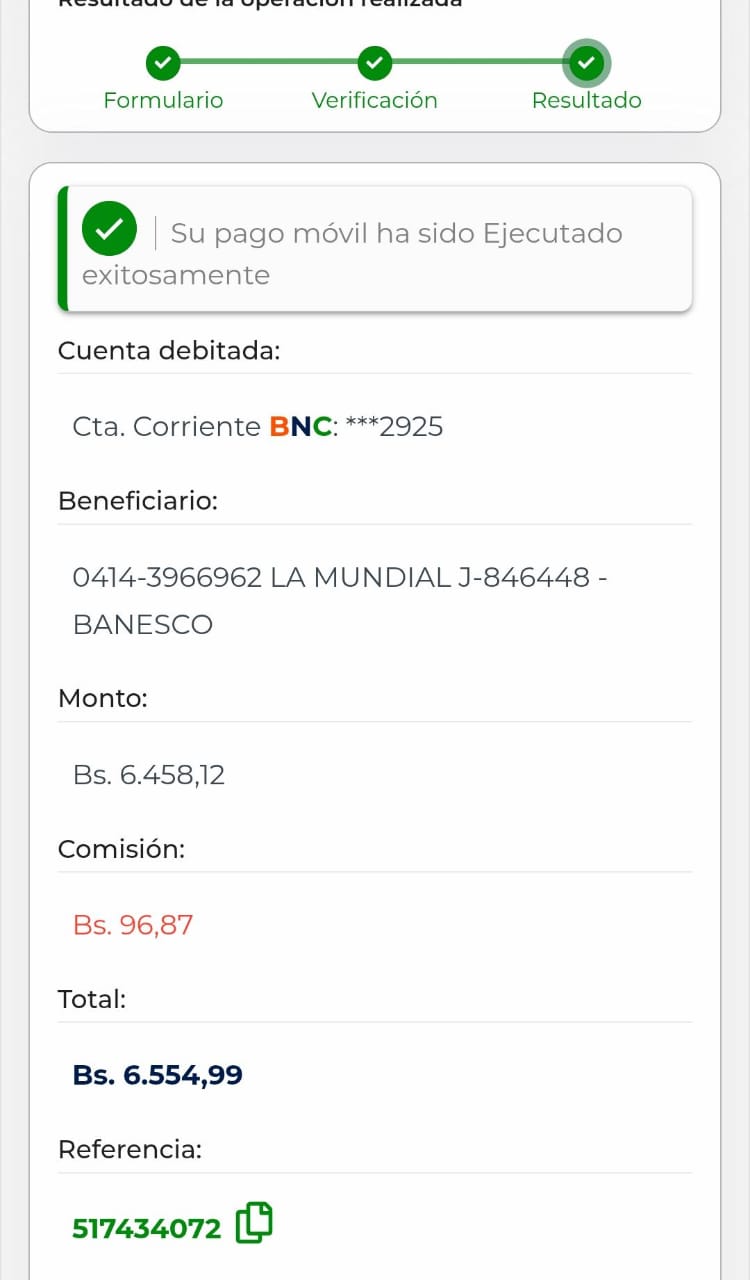Tap the Monto value Bs. 6.458,12
The image size is (750, 1280).
coord(149,775)
